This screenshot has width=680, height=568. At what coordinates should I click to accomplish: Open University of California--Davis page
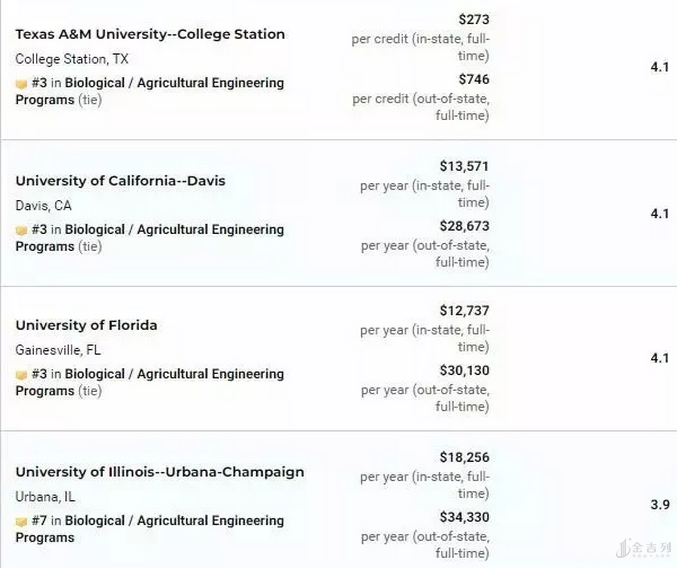coord(120,181)
